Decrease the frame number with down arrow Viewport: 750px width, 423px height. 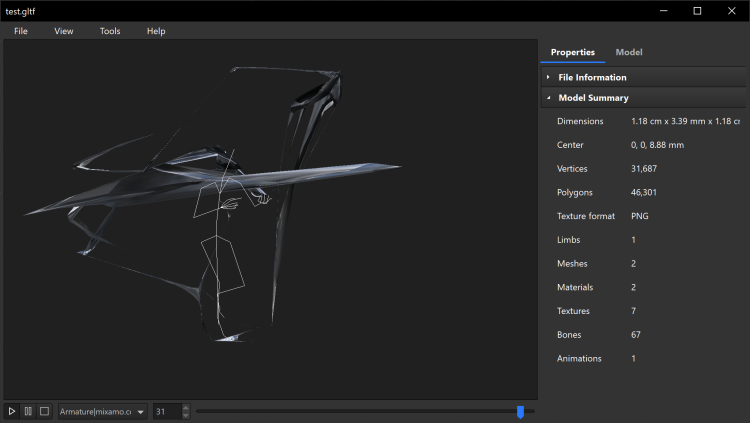tap(185, 415)
